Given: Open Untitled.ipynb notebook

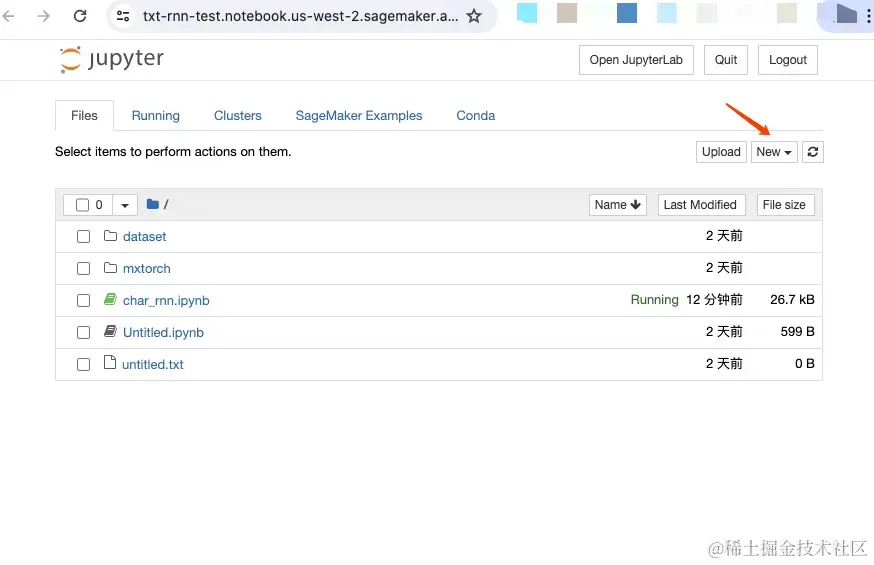Looking at the screenshot, I should [x=163, y=332].
